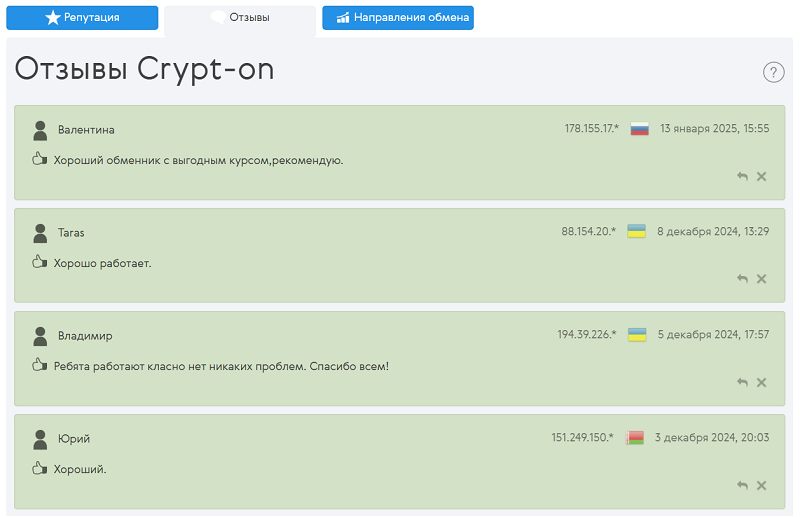This screenshot has width=800, height=517.
Task: Click the IP address 194.39.226.*
Action: click(x=587, y=335)
